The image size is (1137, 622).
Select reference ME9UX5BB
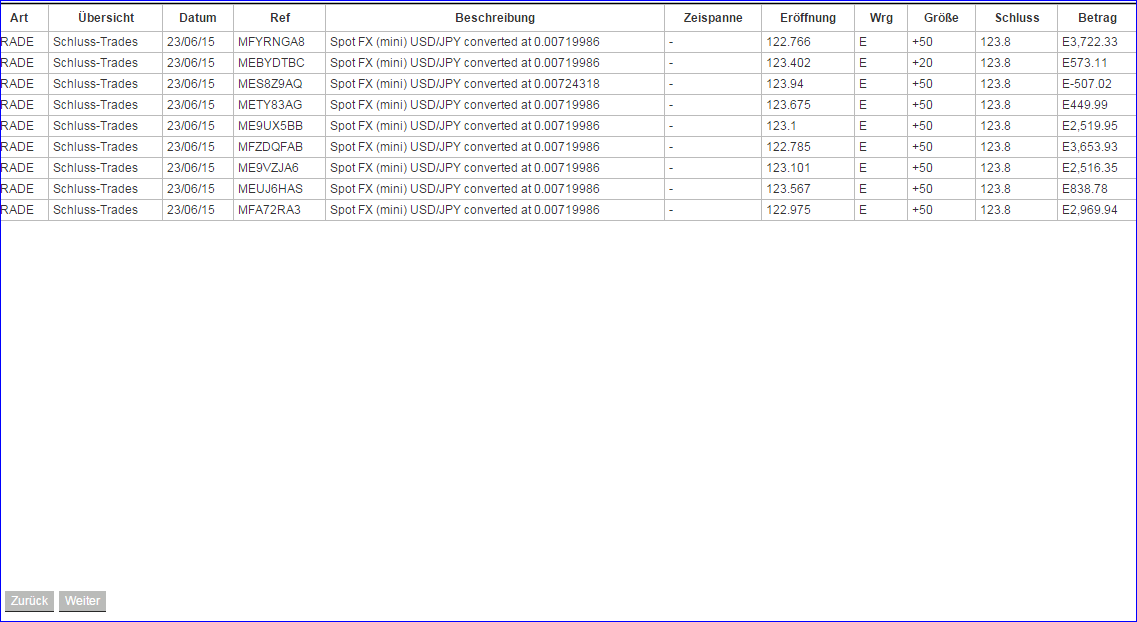click(x=270, y=126)
